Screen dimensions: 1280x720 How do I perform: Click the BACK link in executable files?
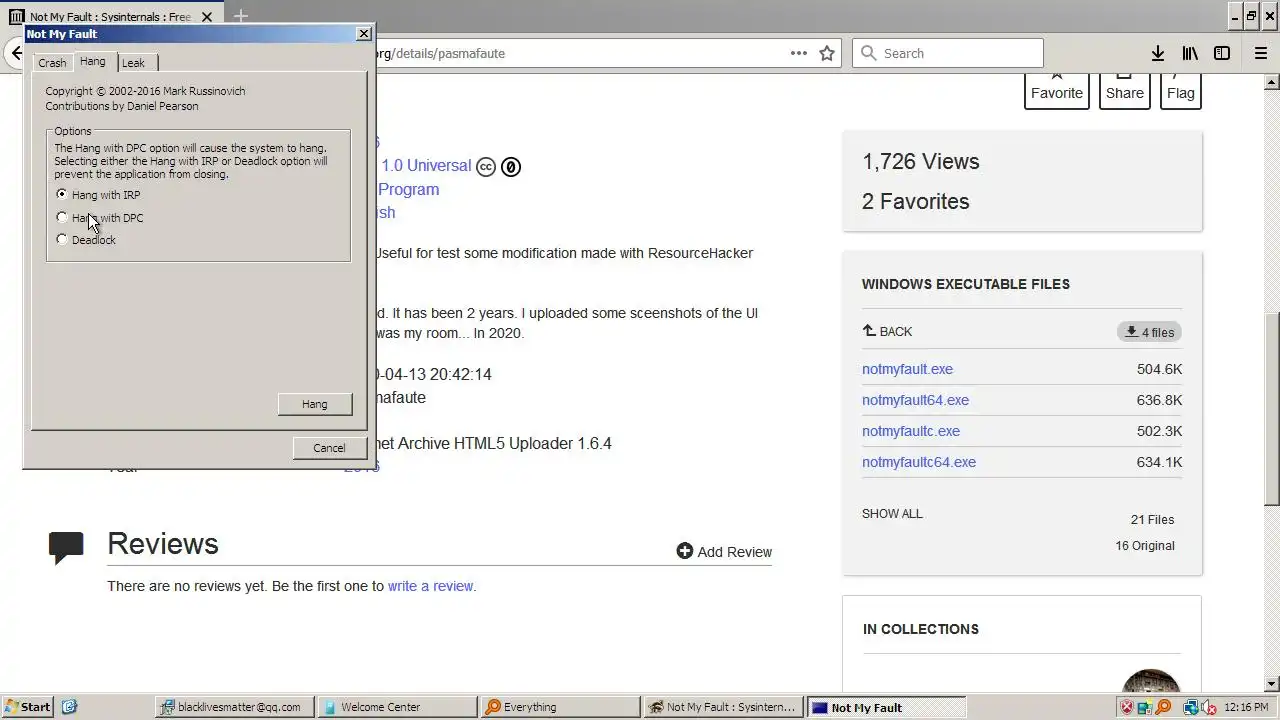tap(888, 331)
